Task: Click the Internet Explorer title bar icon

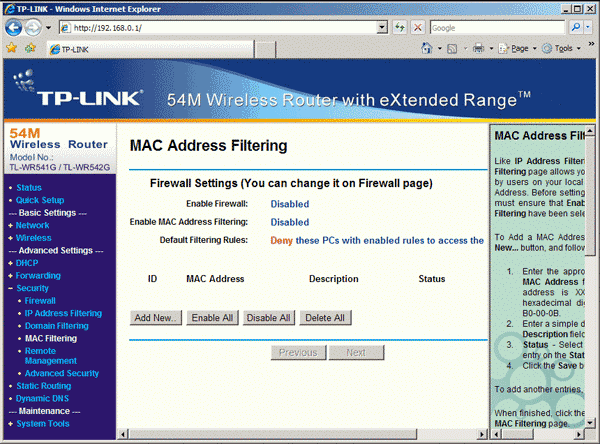Action: [x=10, y=9]
